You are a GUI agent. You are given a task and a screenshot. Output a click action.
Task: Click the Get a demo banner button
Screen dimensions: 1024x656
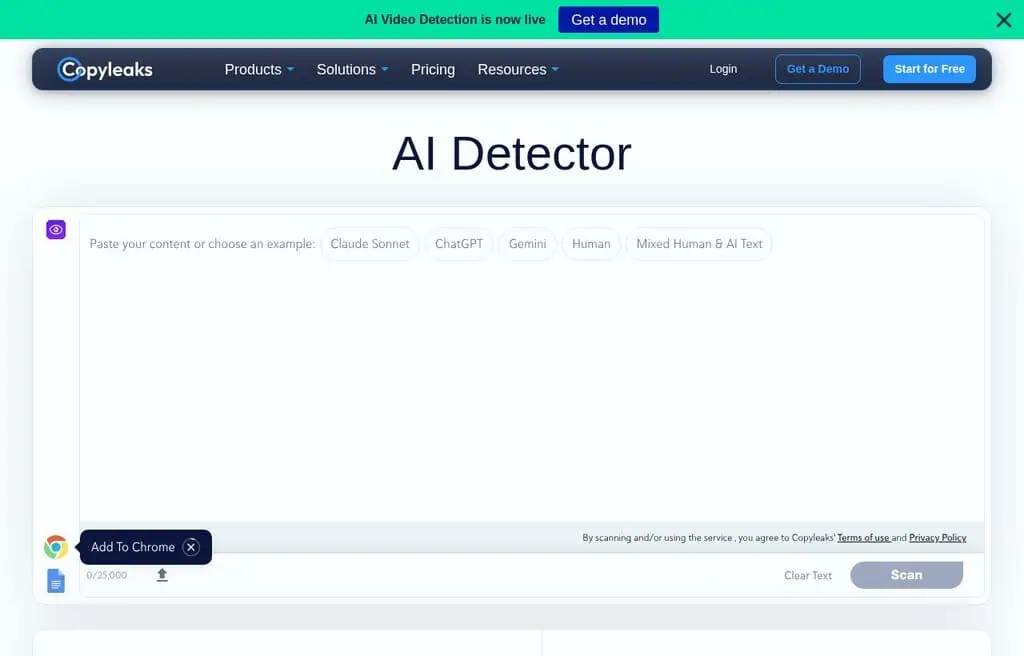point(609,20)
